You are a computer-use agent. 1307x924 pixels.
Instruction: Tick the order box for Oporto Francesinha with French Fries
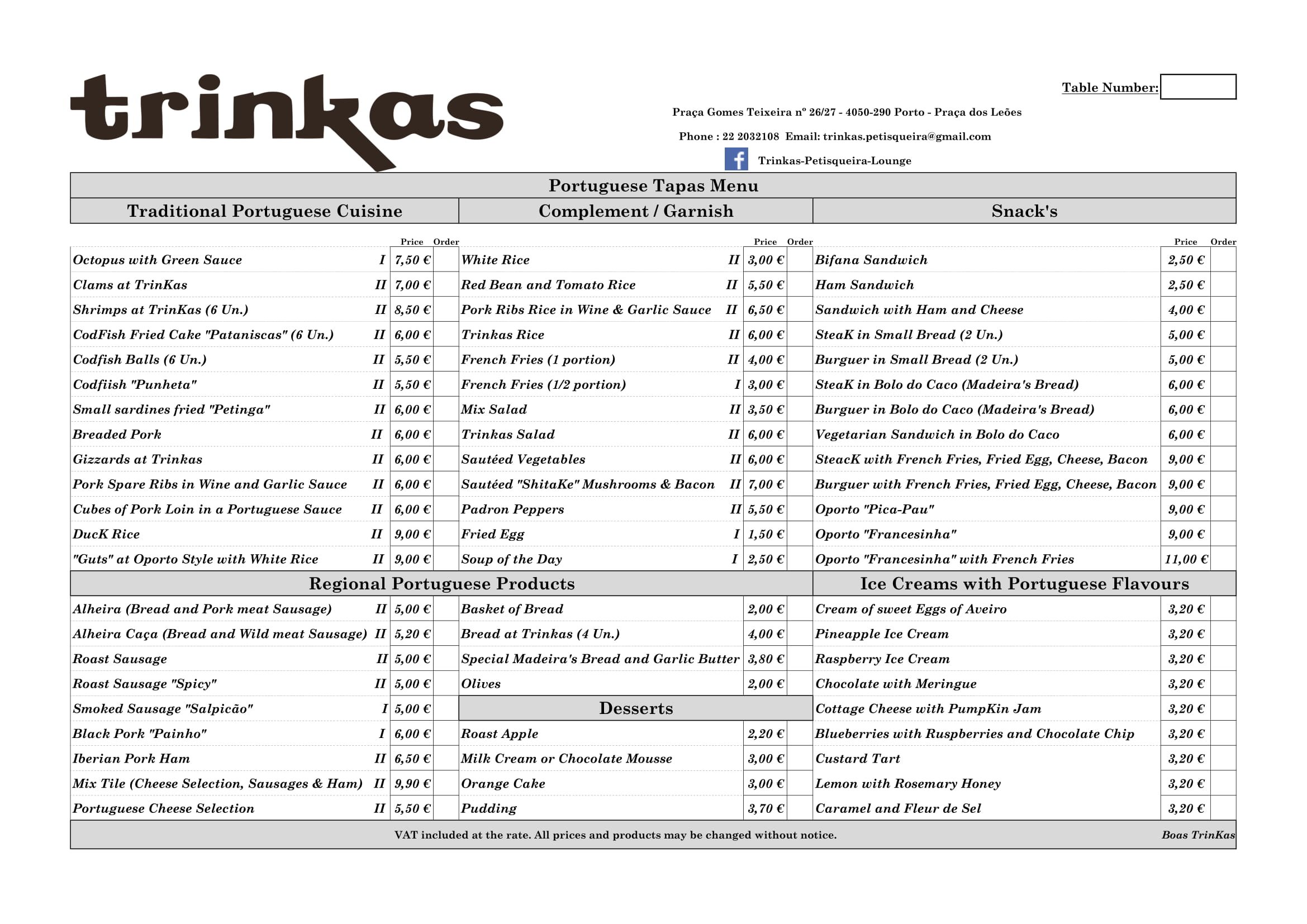[1223, 559]
